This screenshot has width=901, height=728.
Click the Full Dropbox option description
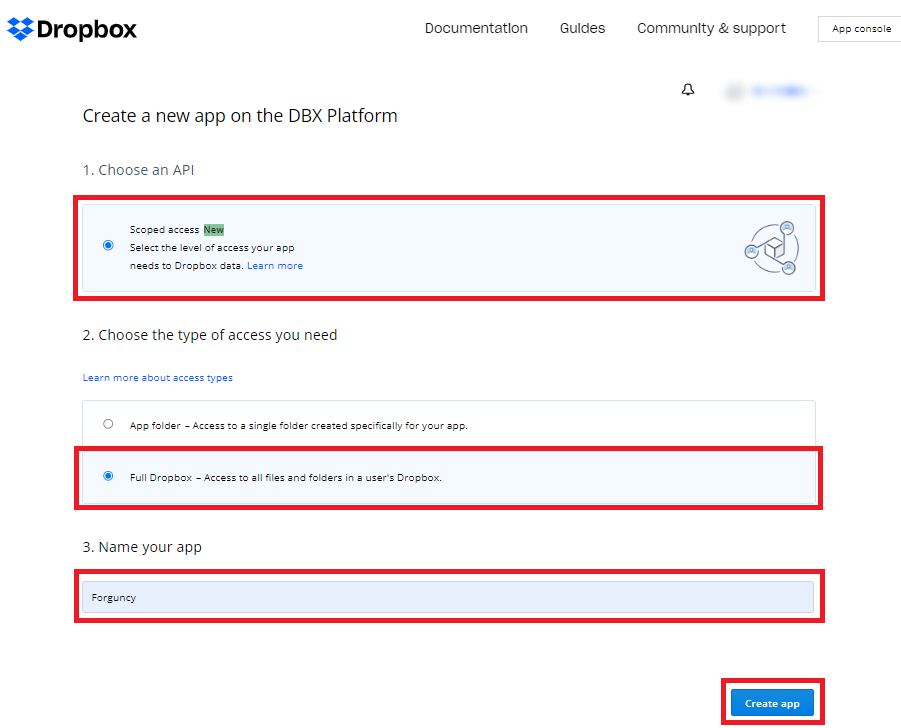(x=286, y=477)
